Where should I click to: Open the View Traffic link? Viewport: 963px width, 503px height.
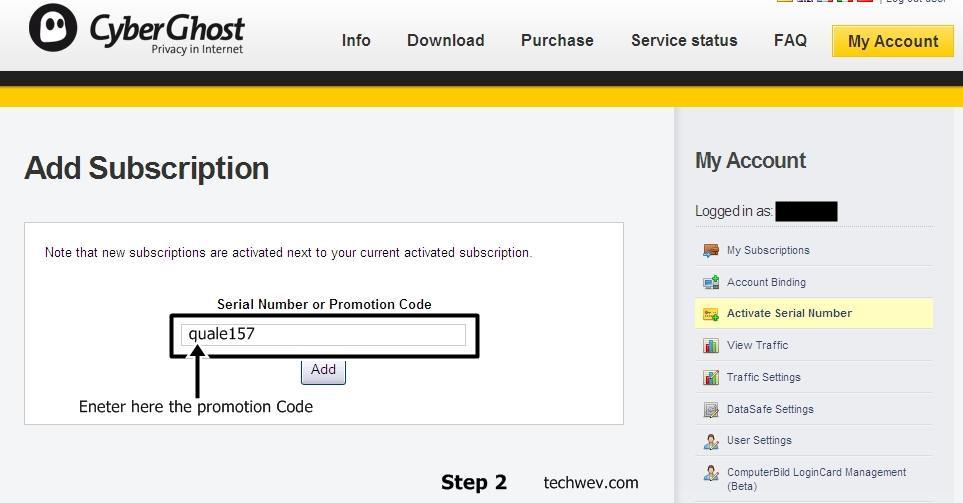pyautogui.click(x=757, y=345)
